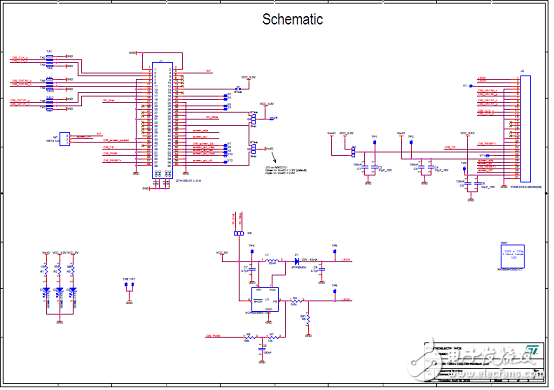The width and height of the screenshot is (554, 390).
Task: Select the right-side connector block
Action: click(525, 129)
